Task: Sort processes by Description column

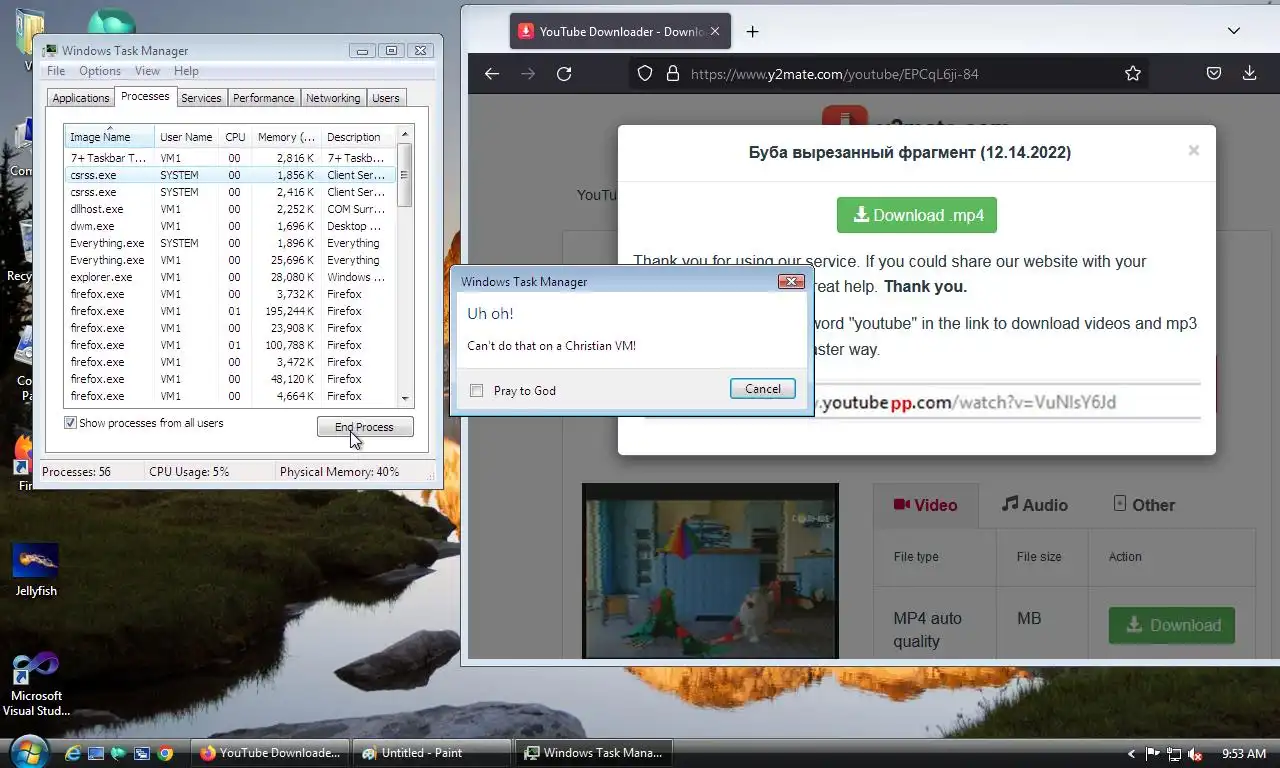Action: [x=358, y=137]
